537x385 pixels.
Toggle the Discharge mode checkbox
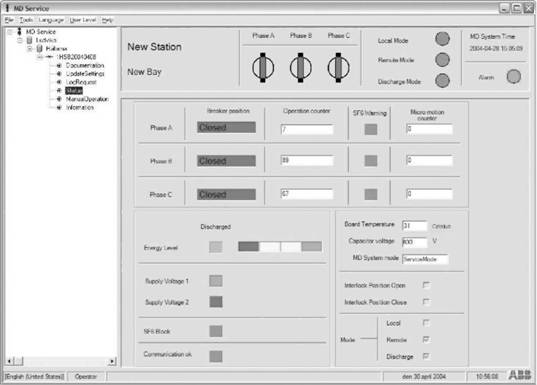pos(426,356)
